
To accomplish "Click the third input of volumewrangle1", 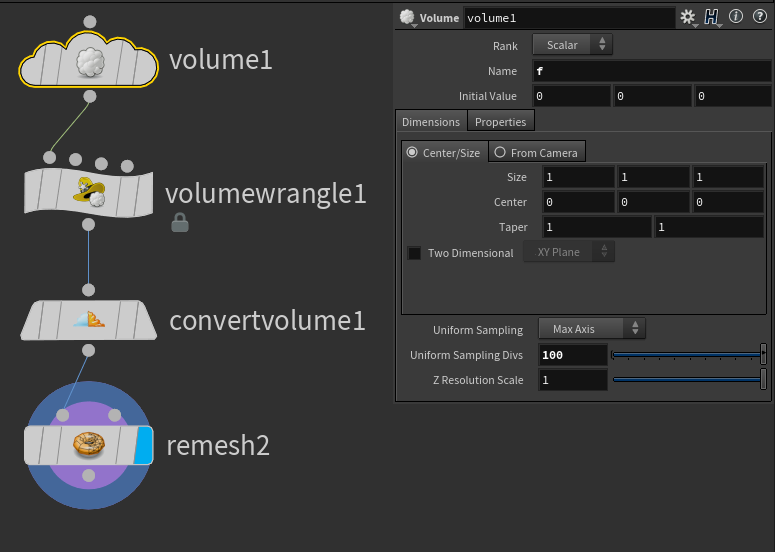I will point(101,164).
